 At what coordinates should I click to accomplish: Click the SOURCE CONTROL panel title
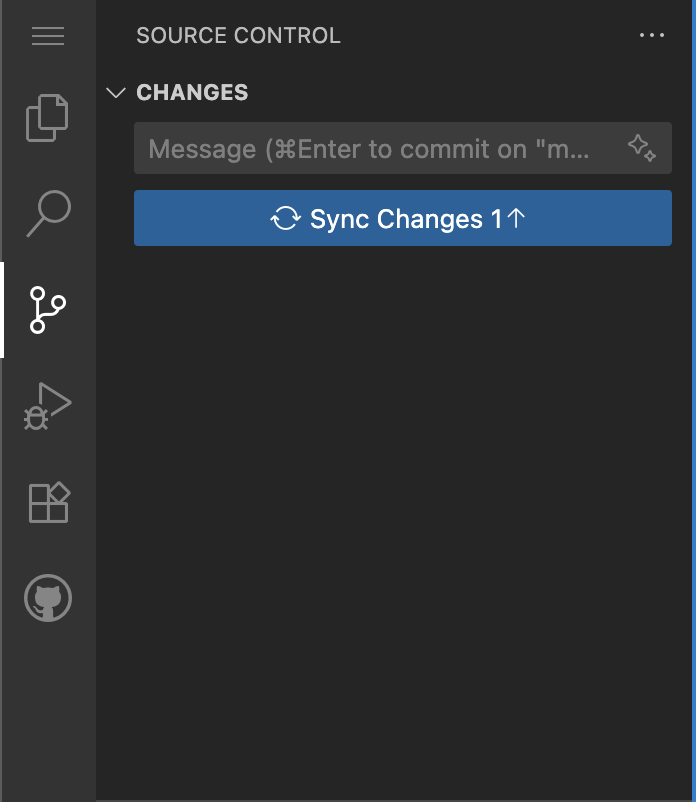pyautogui.click(x=238, y=36)
